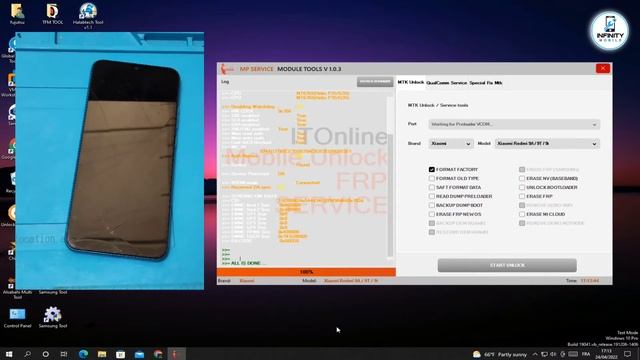The image size is (640, 360).
Task: Switch to the Special Fix Mtk tab
Action: (x=486, y=83)
